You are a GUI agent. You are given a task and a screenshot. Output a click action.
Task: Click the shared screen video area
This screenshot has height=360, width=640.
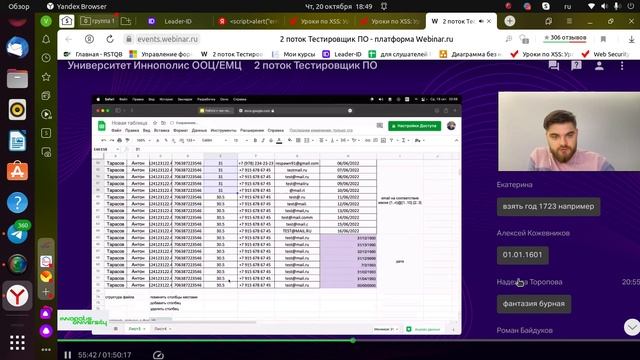point(277,215)
